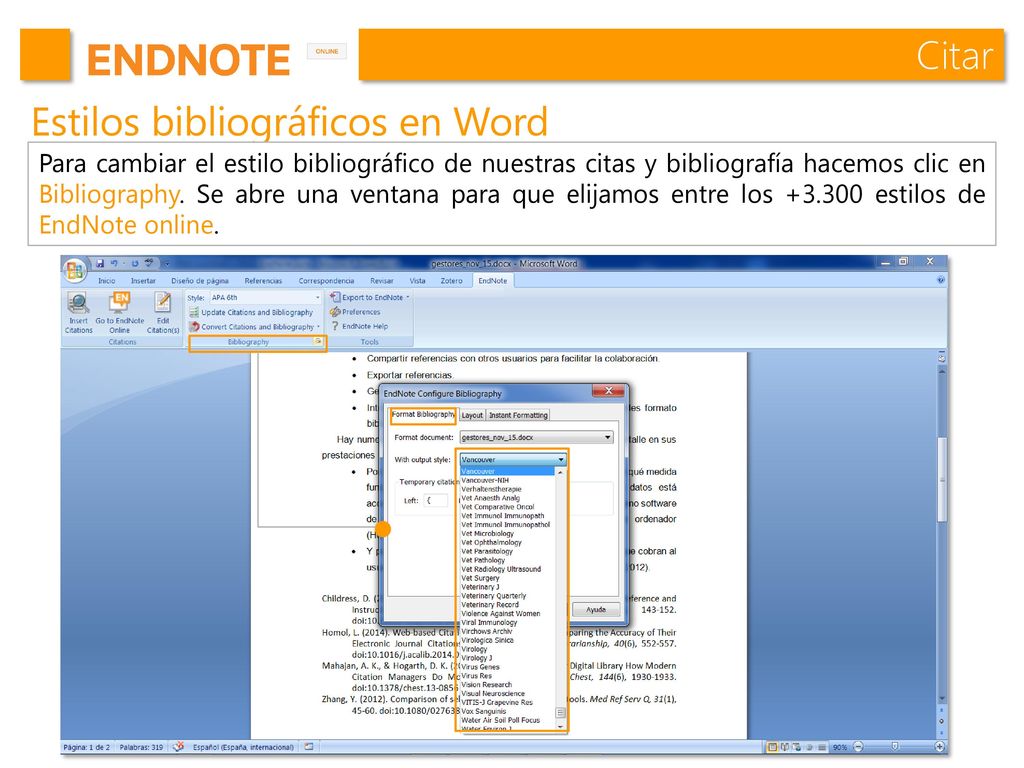Click the zoom slider handle
The height and width of the screenshot is (768, 1024).
point(895,746)
